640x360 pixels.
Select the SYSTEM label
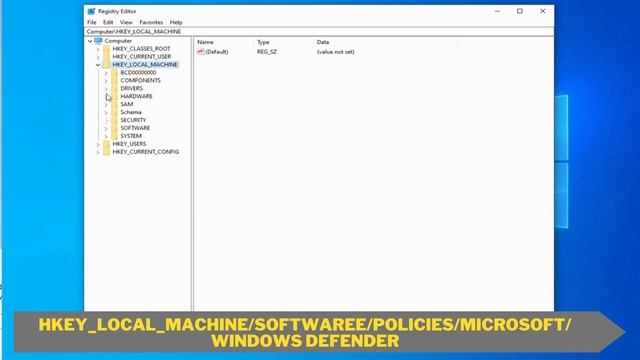pos(131,136)
